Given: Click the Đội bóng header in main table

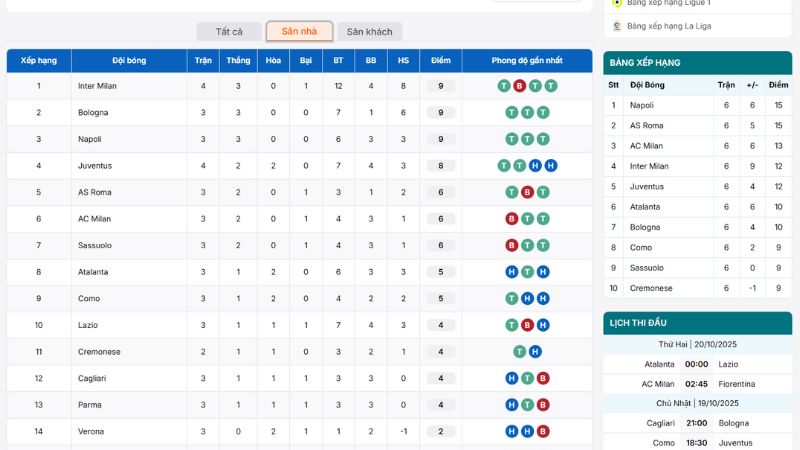Looking at the screenshot, I should pyautogui.click(x=129, y=61).
